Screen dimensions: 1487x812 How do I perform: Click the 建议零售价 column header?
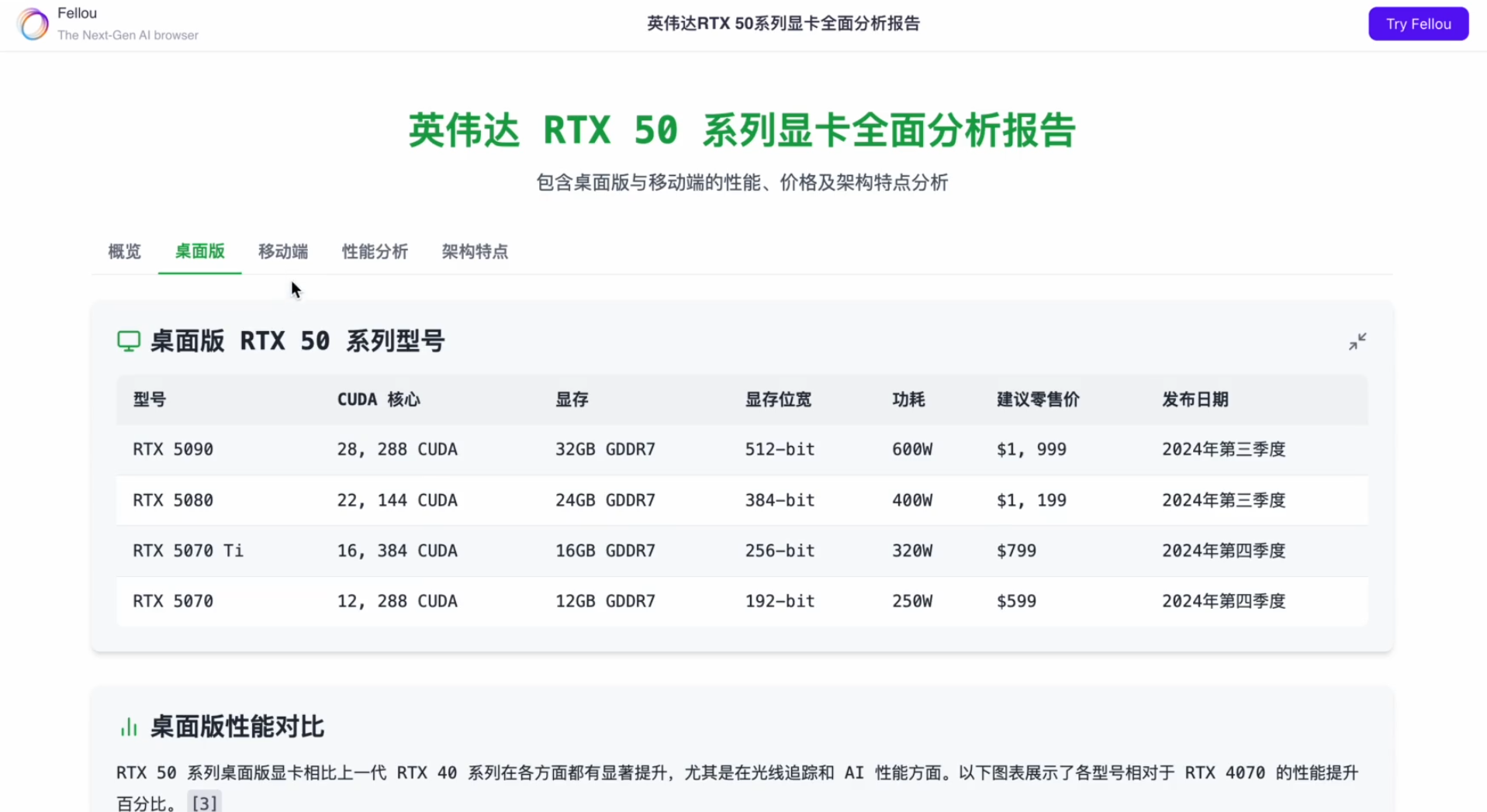click(x=1038, y=399)
